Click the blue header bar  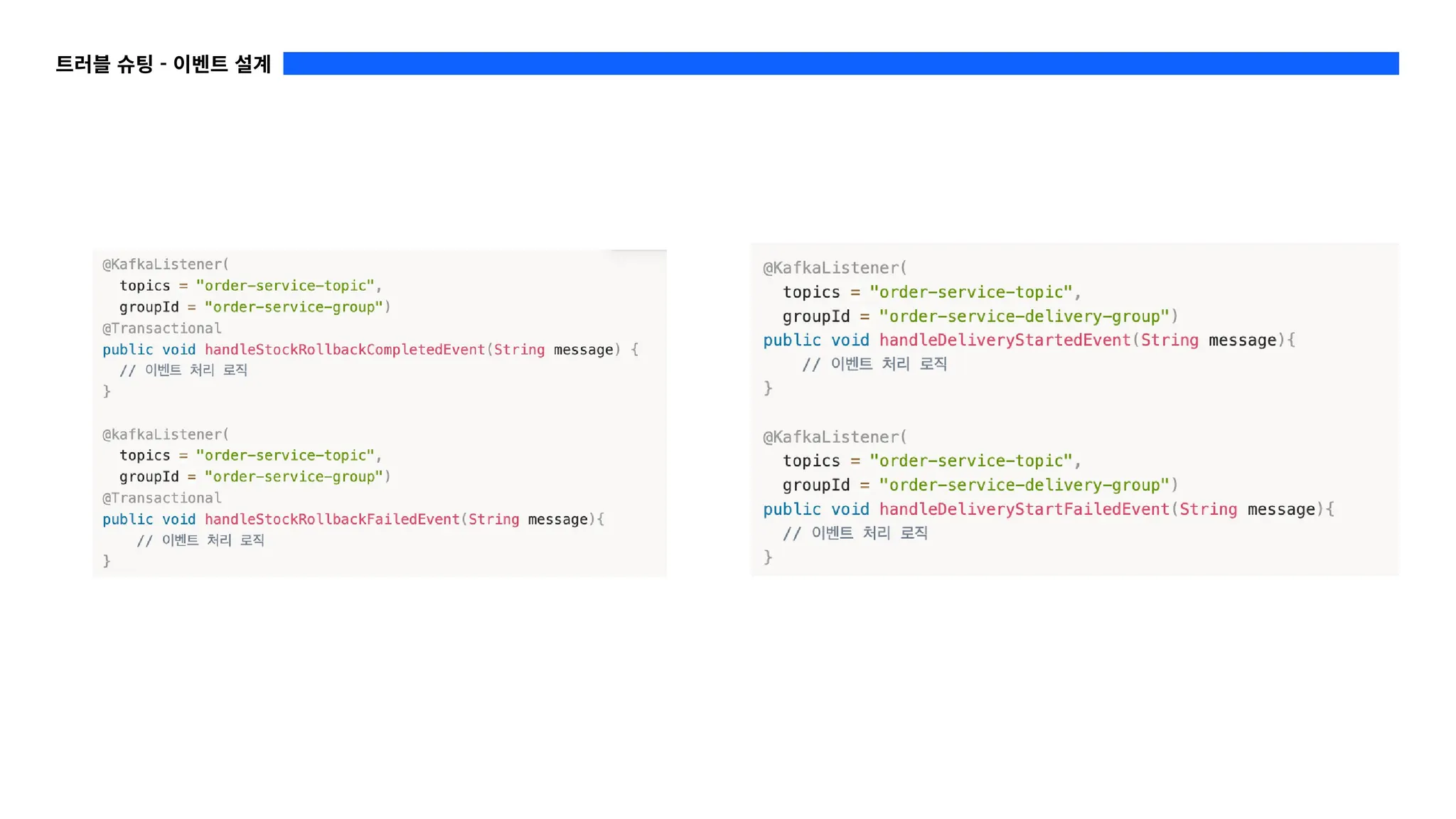click(x=840, y=63)
